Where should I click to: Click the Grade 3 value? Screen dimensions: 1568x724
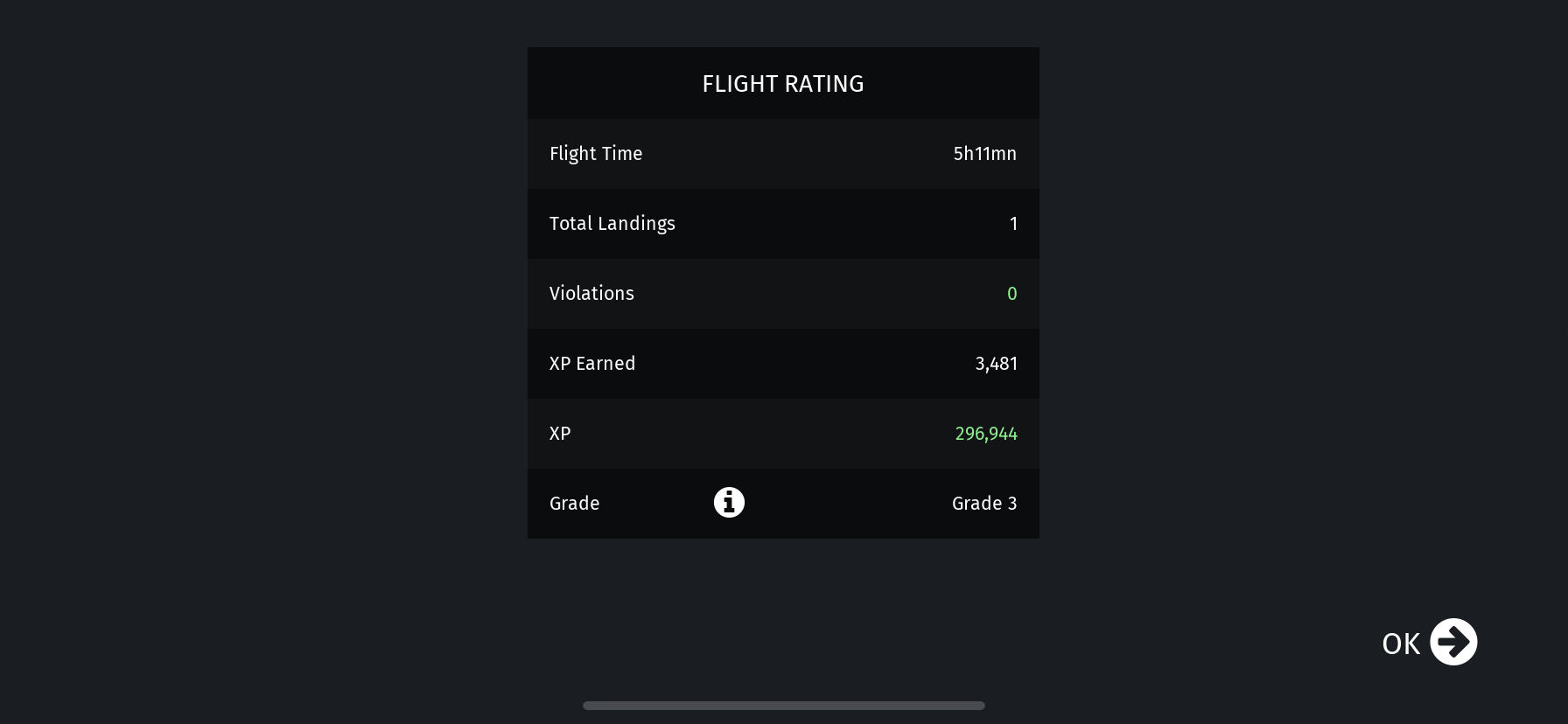(984, 504)
